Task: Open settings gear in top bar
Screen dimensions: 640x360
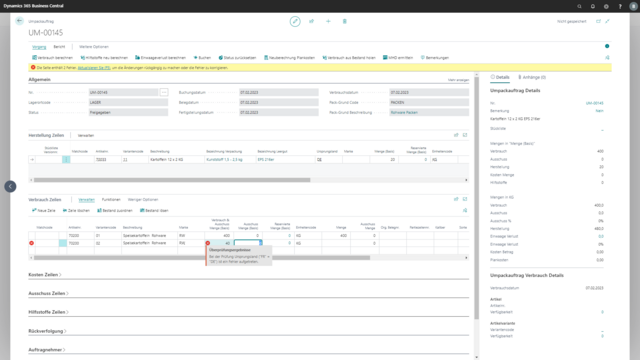Action: click(606, 6)
